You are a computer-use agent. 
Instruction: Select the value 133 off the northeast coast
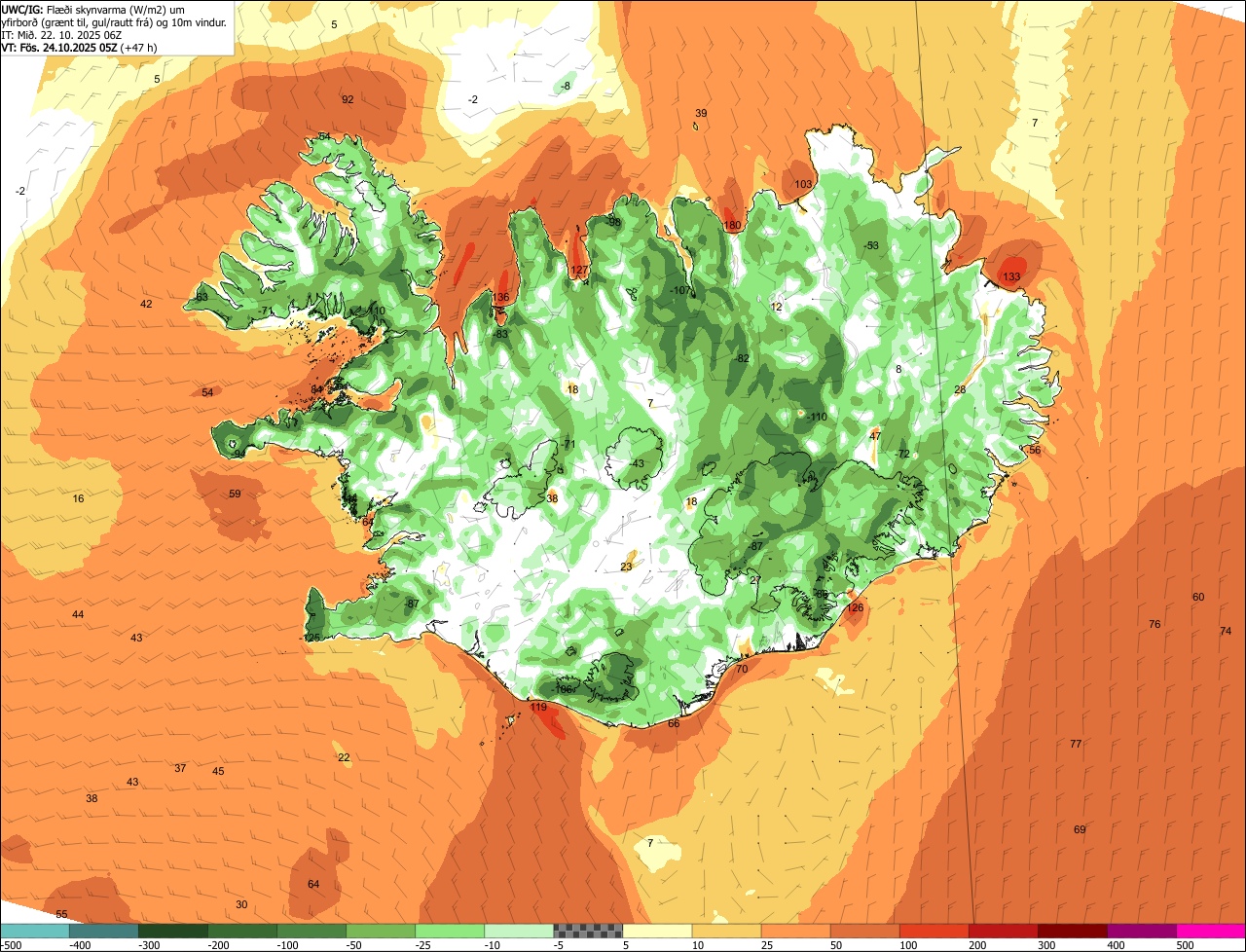click(1012, 277)
